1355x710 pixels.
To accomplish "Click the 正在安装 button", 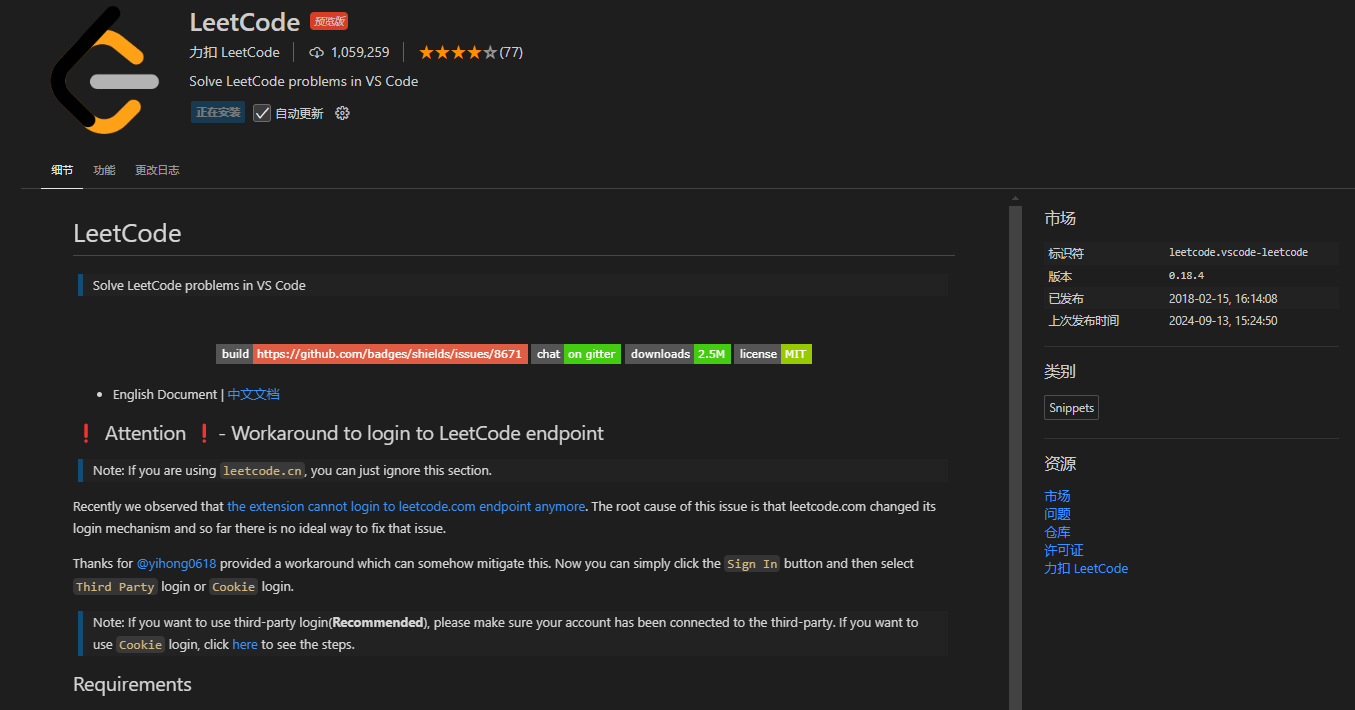I will coord(218,113).
